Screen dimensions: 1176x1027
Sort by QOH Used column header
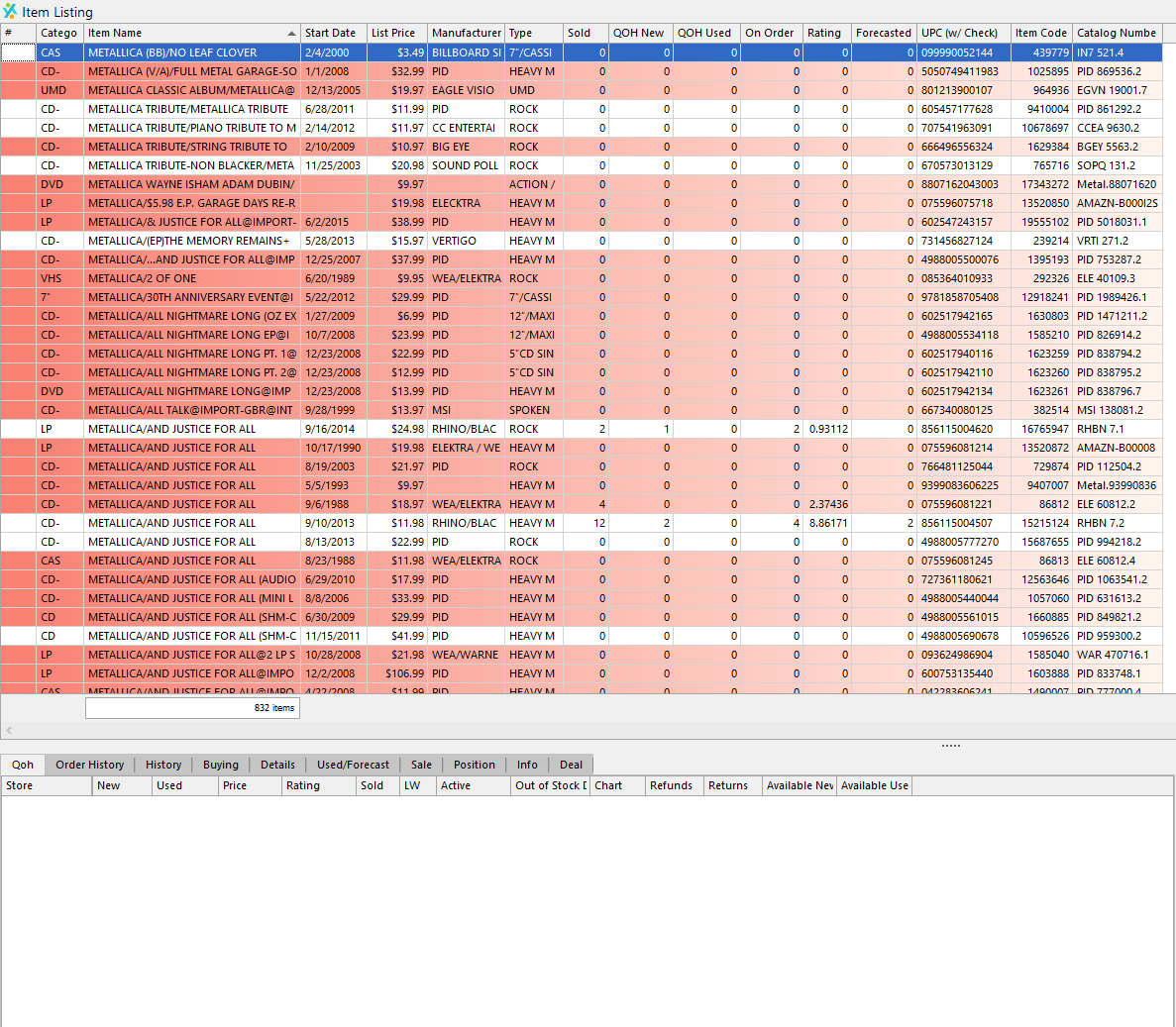tap(705, 33)
